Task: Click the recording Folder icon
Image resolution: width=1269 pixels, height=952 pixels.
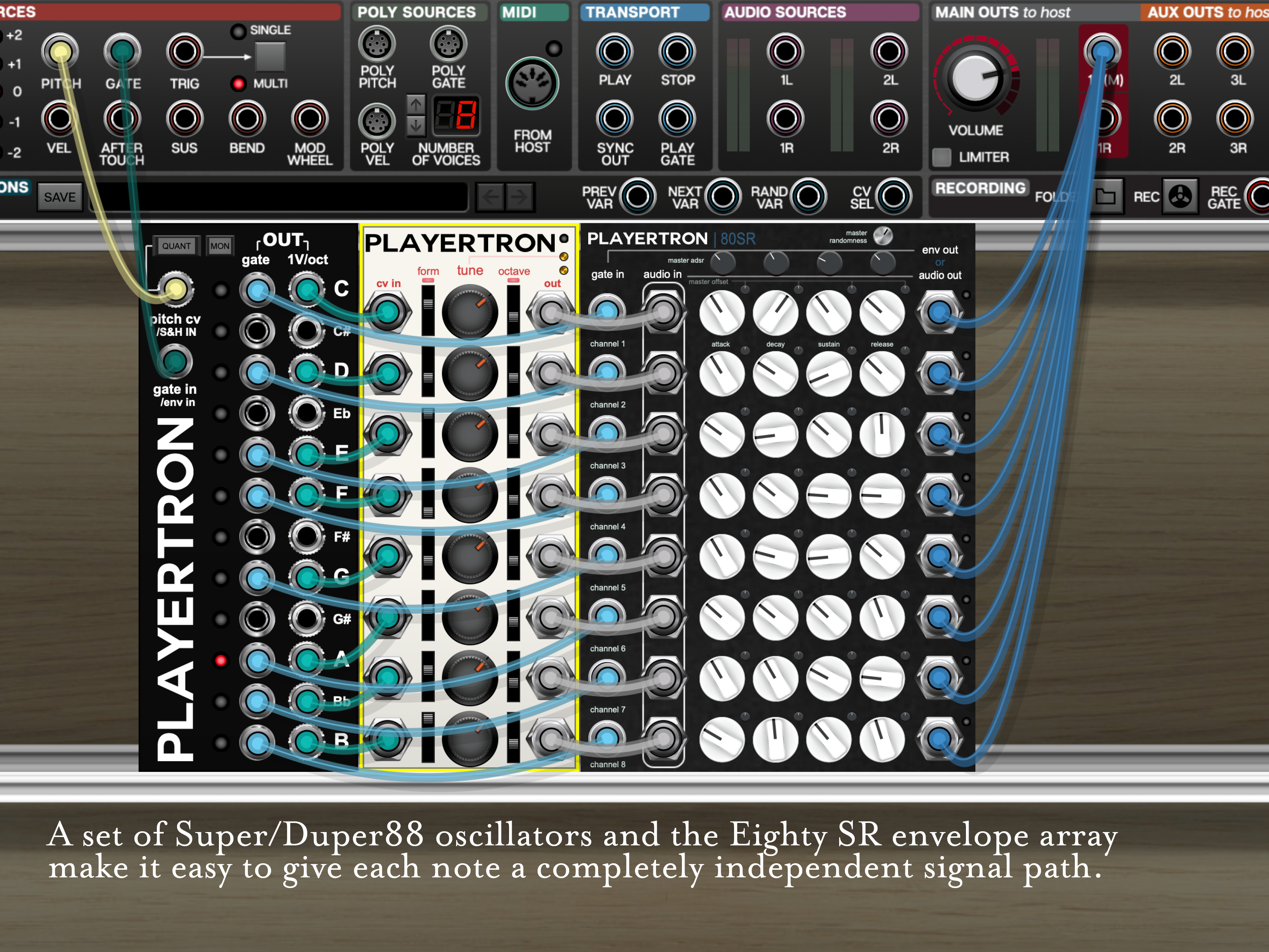Action: (1106, 197)
